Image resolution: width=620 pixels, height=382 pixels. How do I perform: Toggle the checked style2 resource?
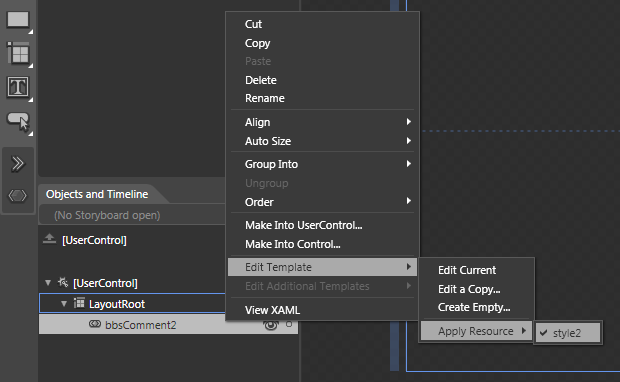click(x=568, y=333)
